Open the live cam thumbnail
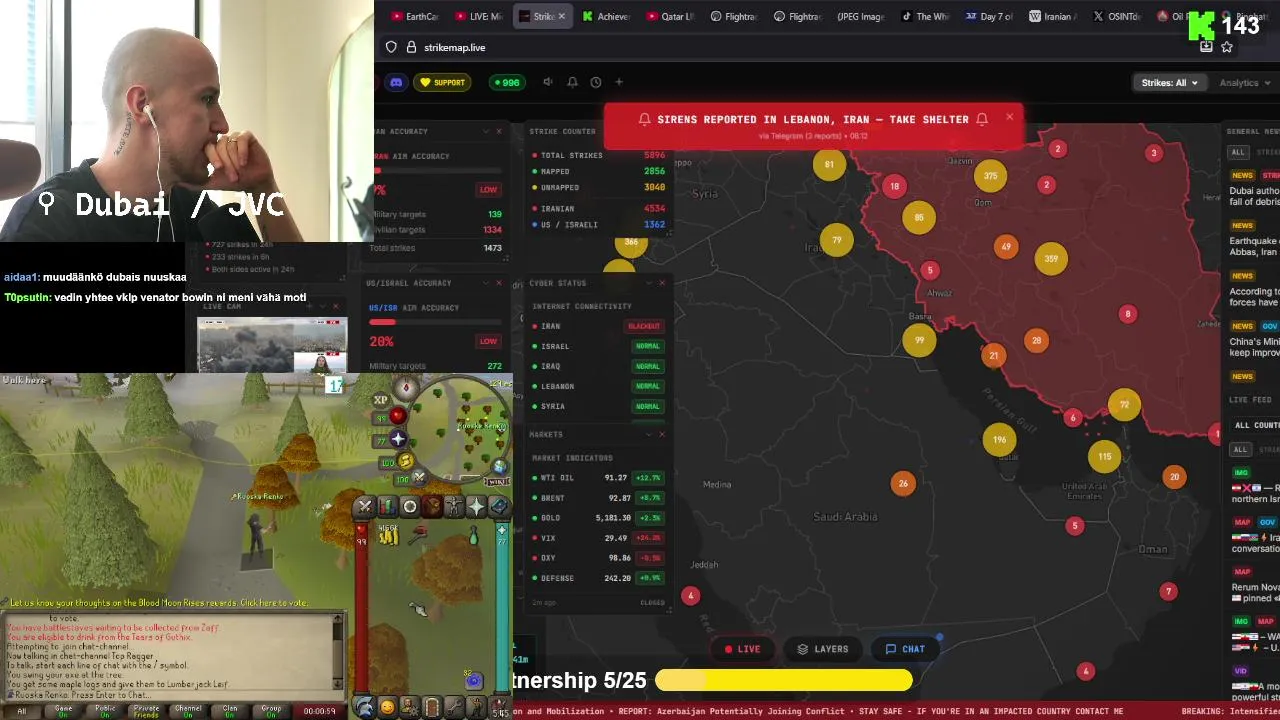Viewport: 1280px width, 720px height. [272, 345]
